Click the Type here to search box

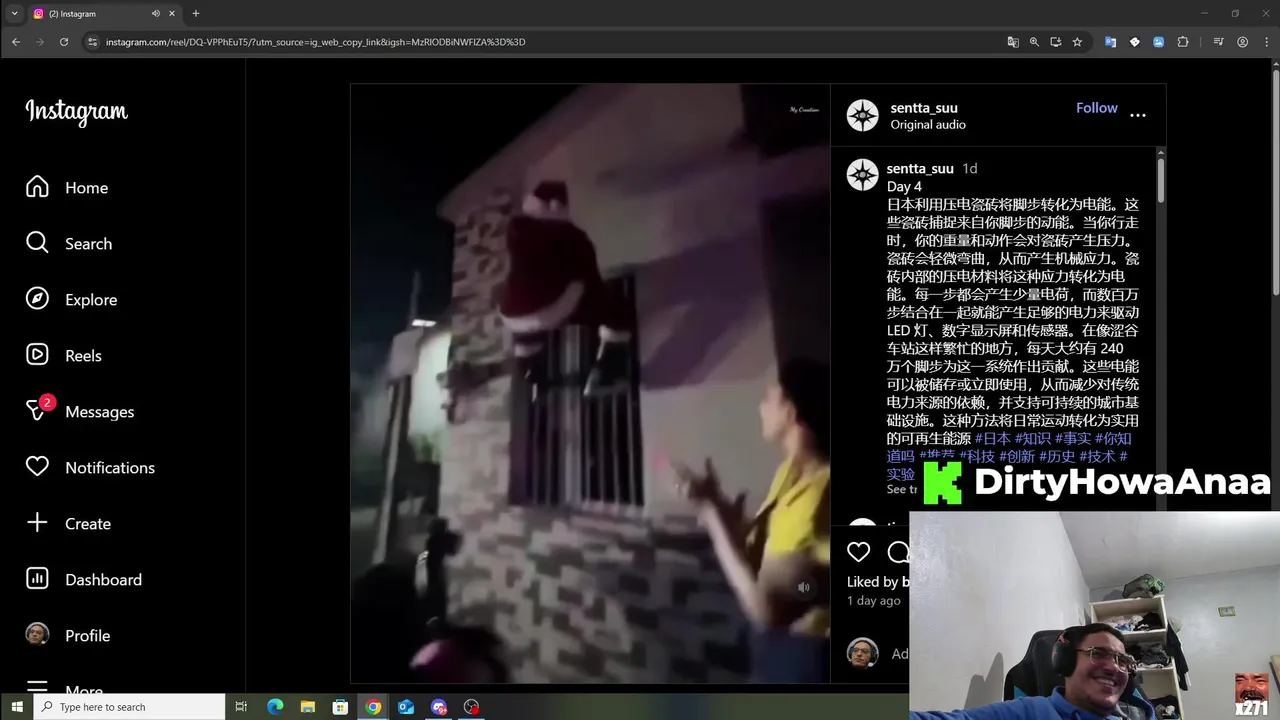130,707
